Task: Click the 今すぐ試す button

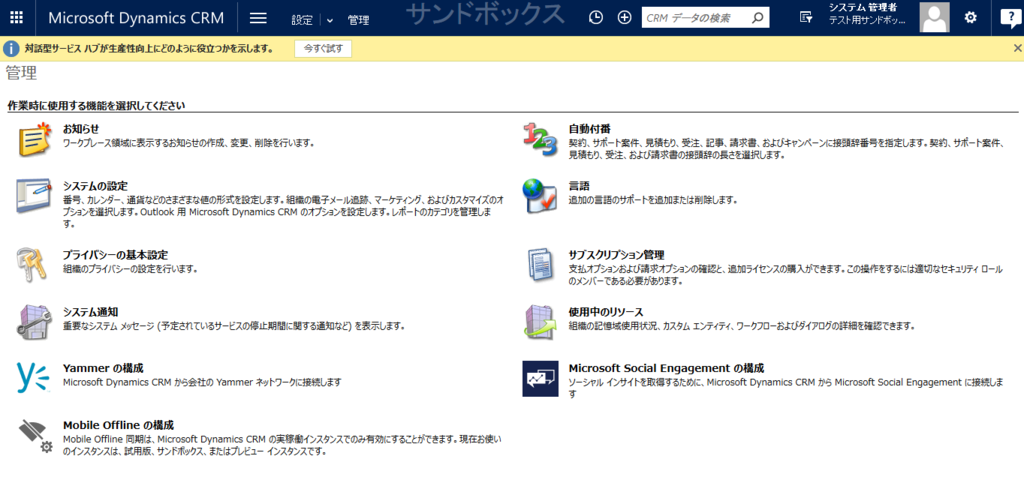Action: click(x=323, y=48)
